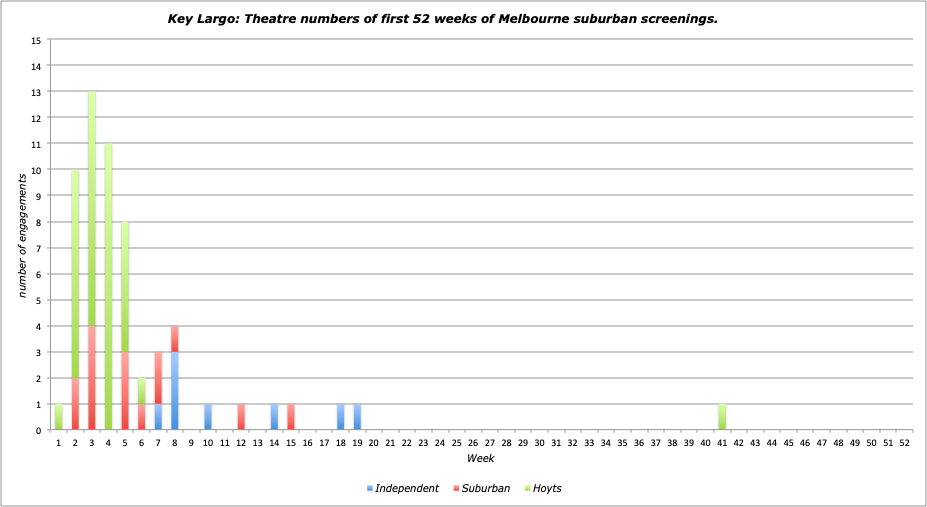Image resolution: width=927 pixels, height=507 pixels.
Task: Click the red Suburban legend swatch
Action: [455, 488]
